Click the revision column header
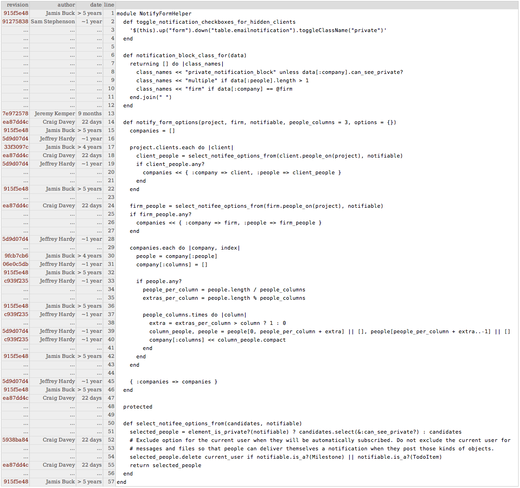The height and width of the screenshot is (488, 520). 18,5
